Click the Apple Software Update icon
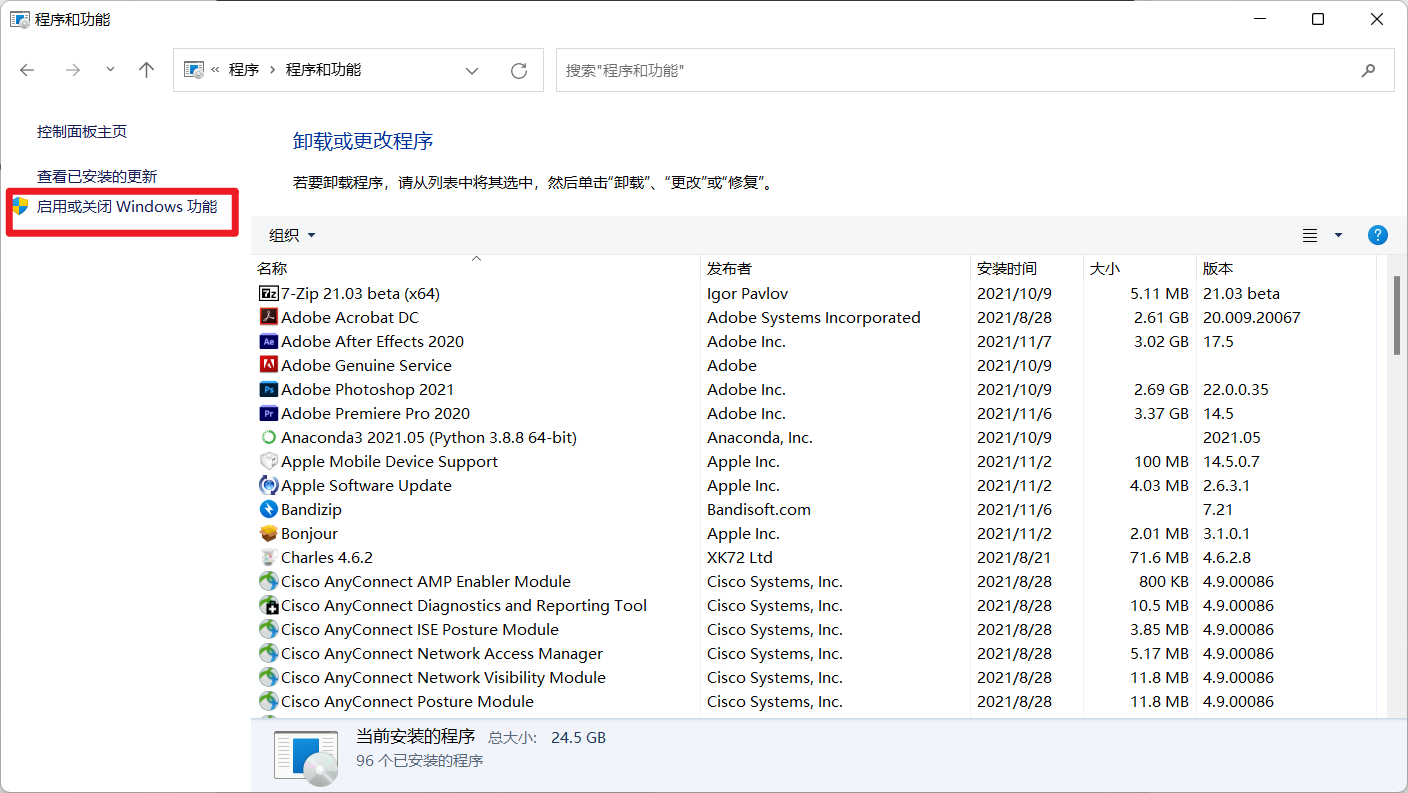 coord(268,486)
